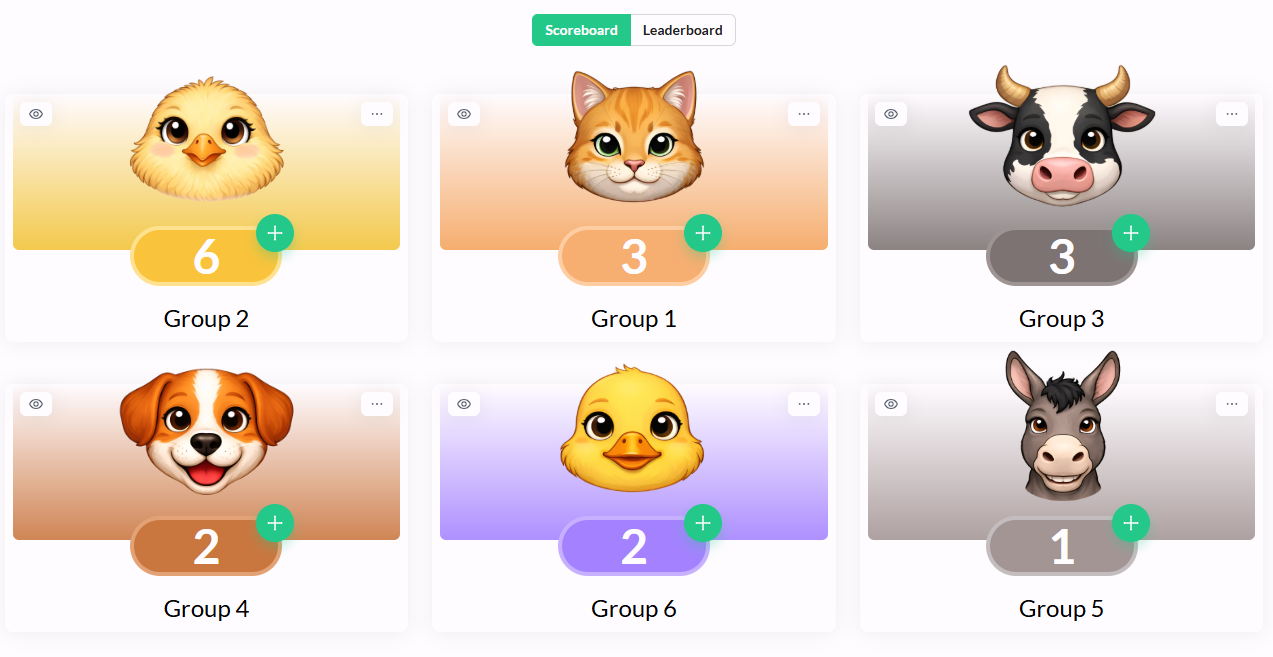Open the three-dot menu on Group 5 card

click(x=1232, y=404)
